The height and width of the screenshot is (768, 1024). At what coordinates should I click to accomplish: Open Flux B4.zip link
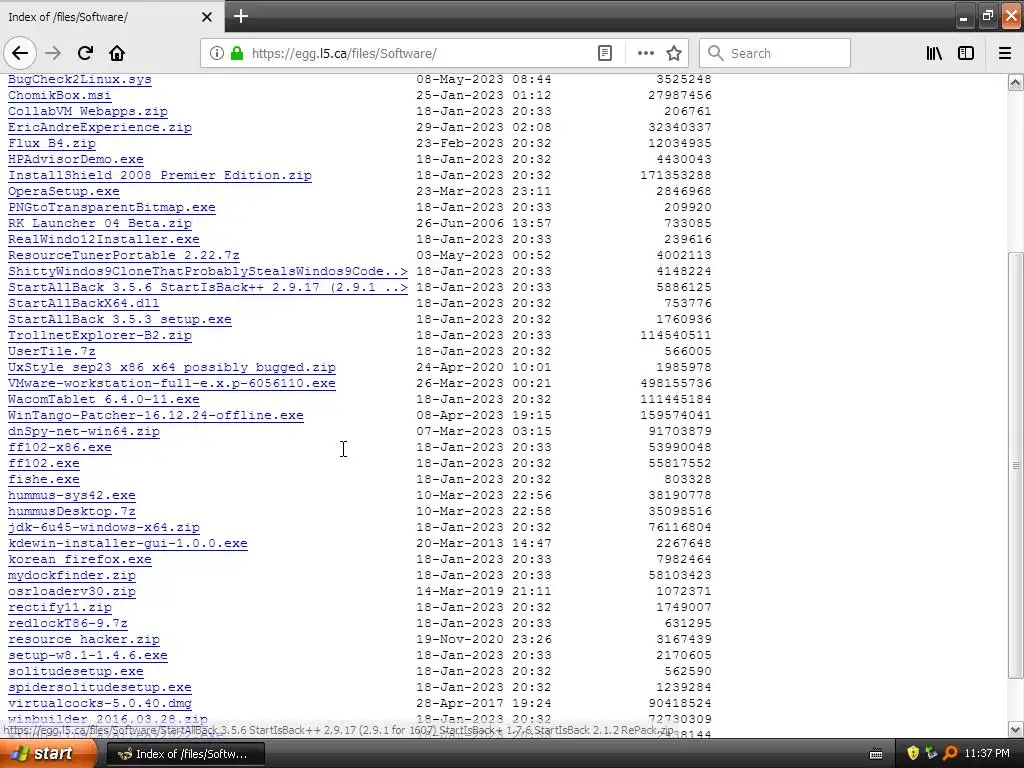point(52,144)
